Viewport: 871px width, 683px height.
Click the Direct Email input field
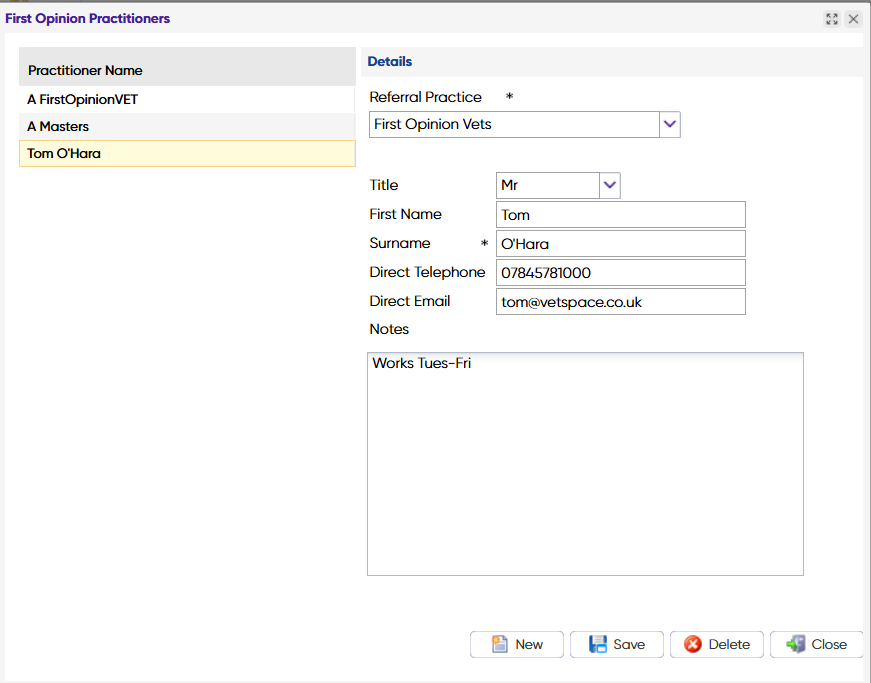[x=620, y=302]
